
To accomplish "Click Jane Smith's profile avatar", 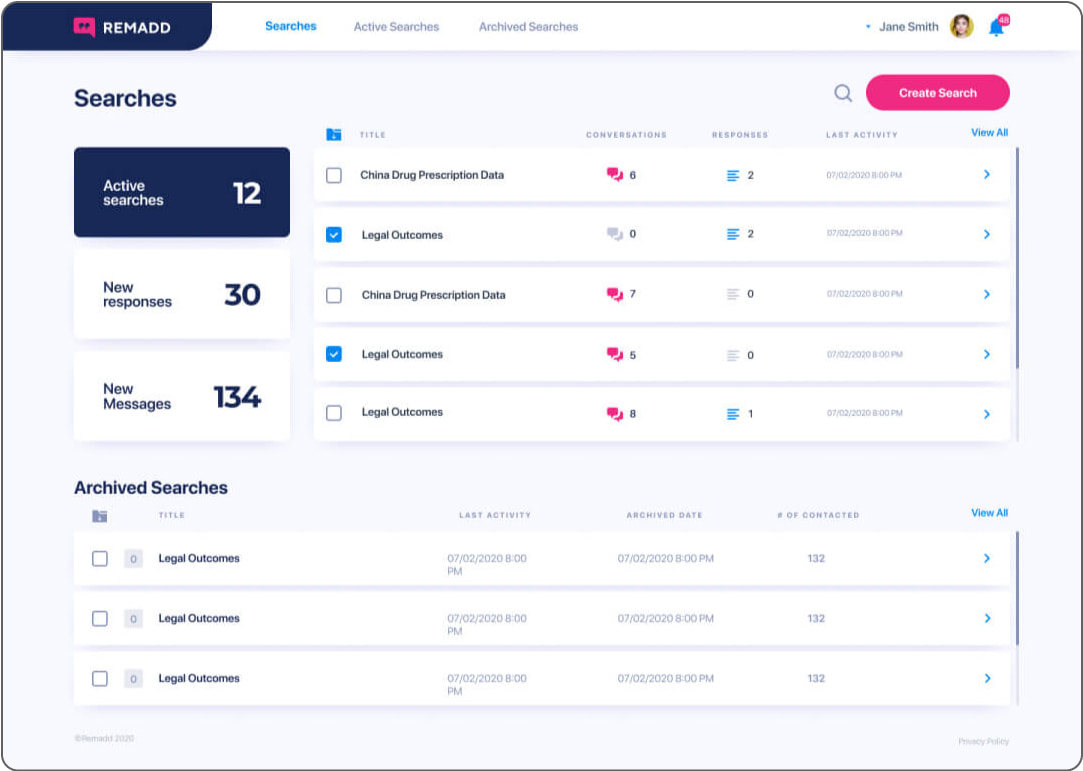I will pos(961,27).
